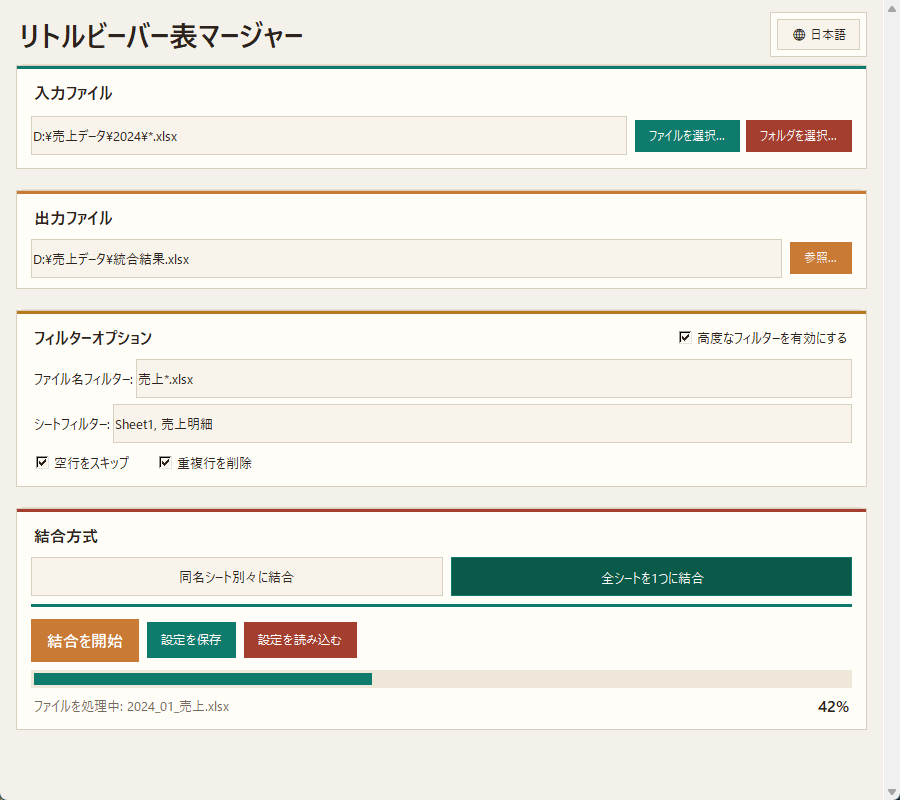Click the シートフィルター input field

482,424
